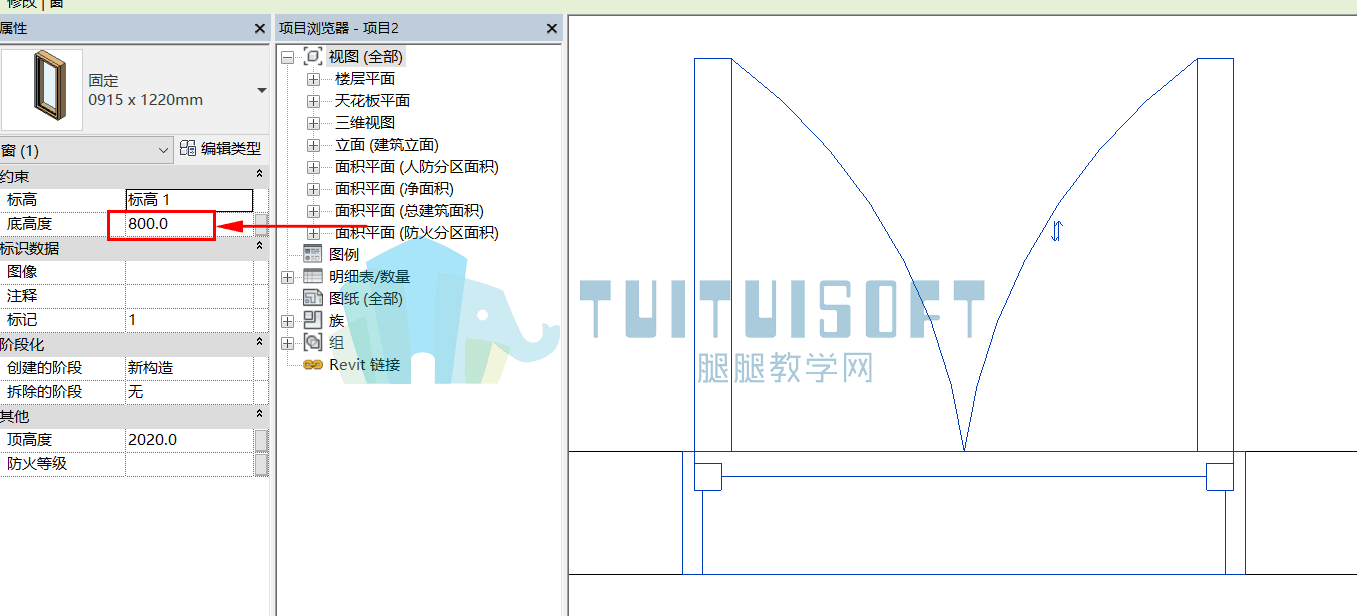1357x616 pixels.
Task: Collapse the 约束 section
Action: click(x=260, y=176)
